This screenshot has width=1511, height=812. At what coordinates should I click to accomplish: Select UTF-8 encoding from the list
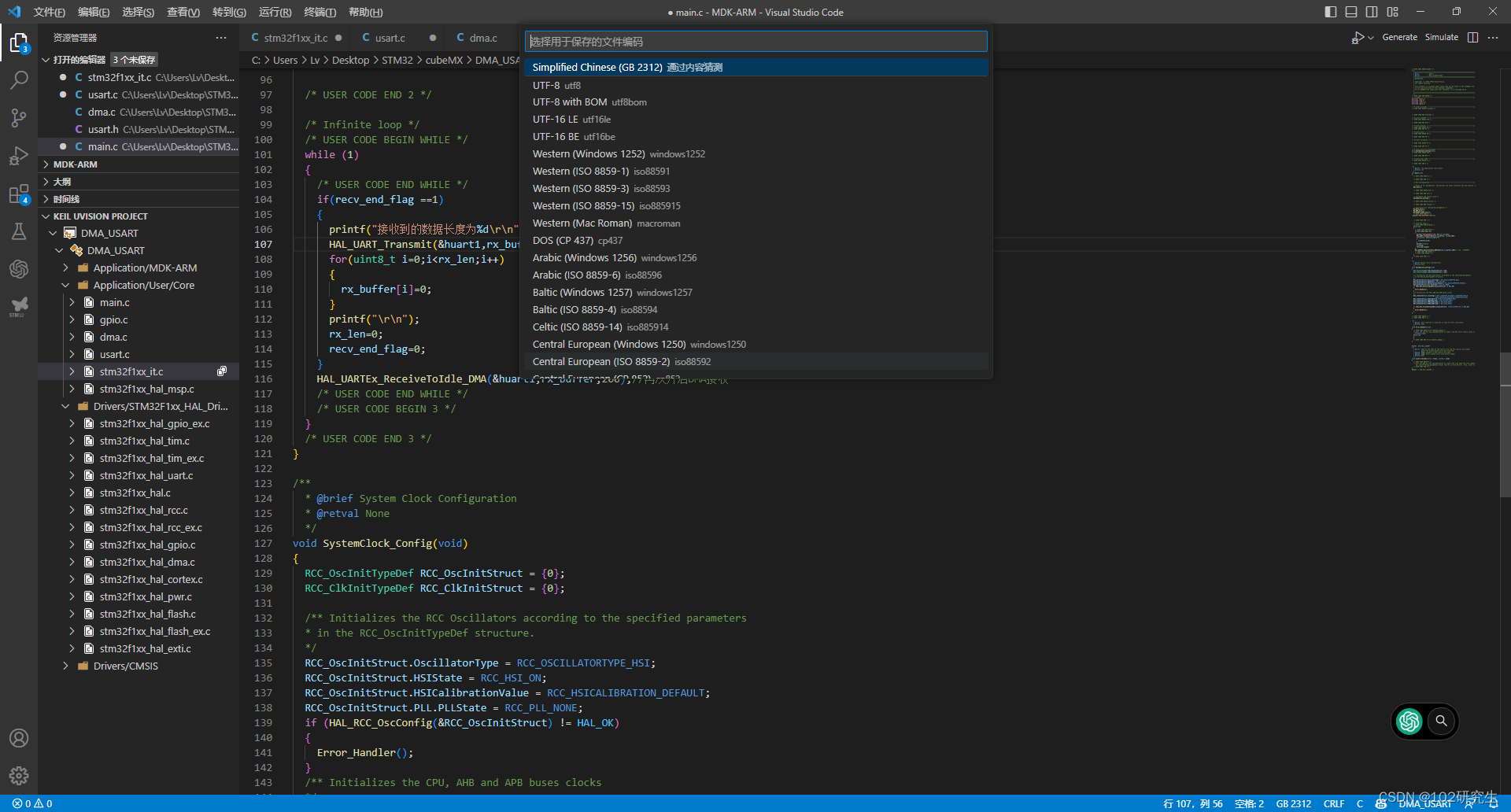coord(546,85)
